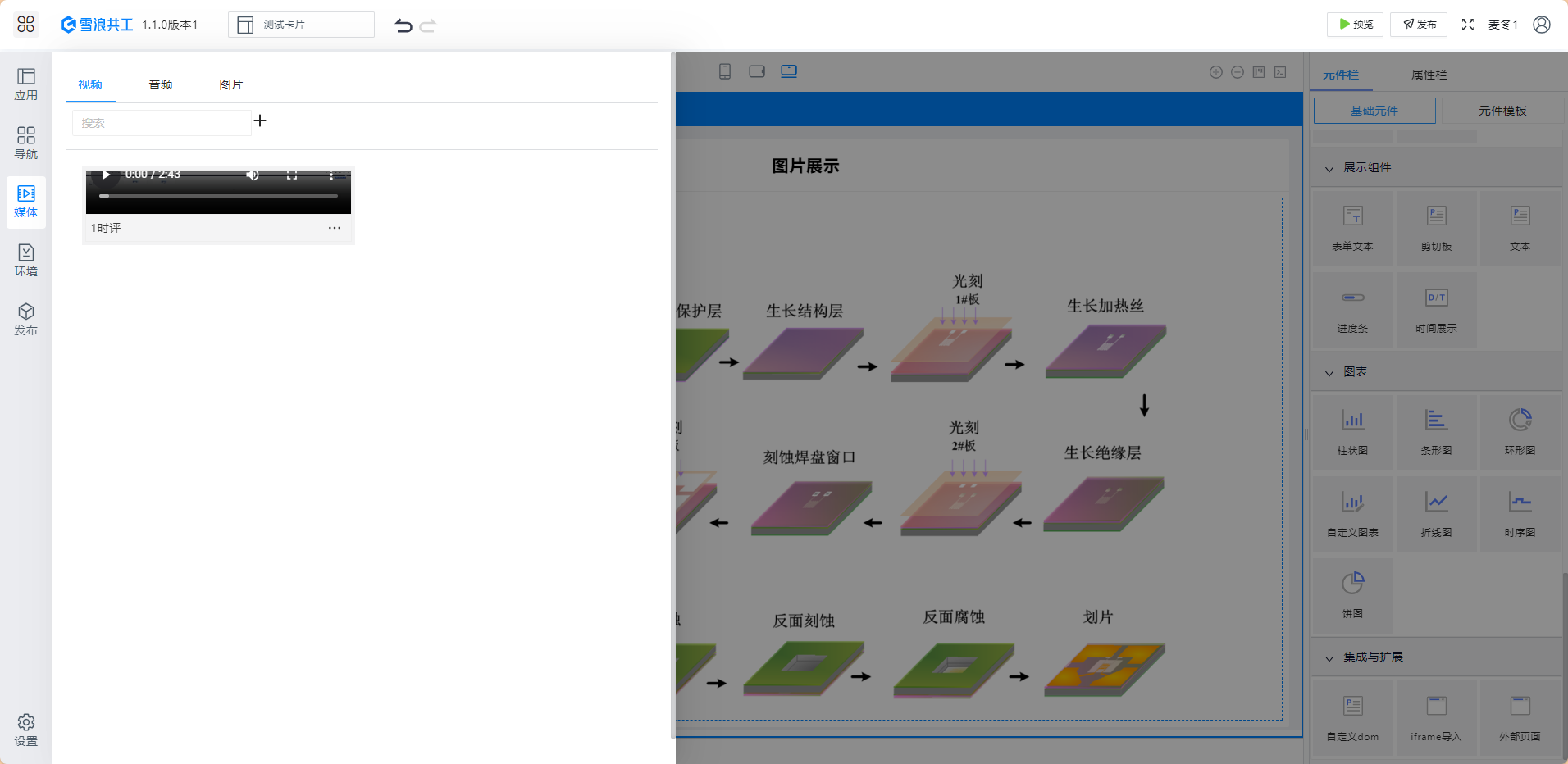The height and width of the screenshot is (764, 1568).
Task: Zoom out the canvas with the minus circle
Action: pyautogui.click(x=1238, y=72)
